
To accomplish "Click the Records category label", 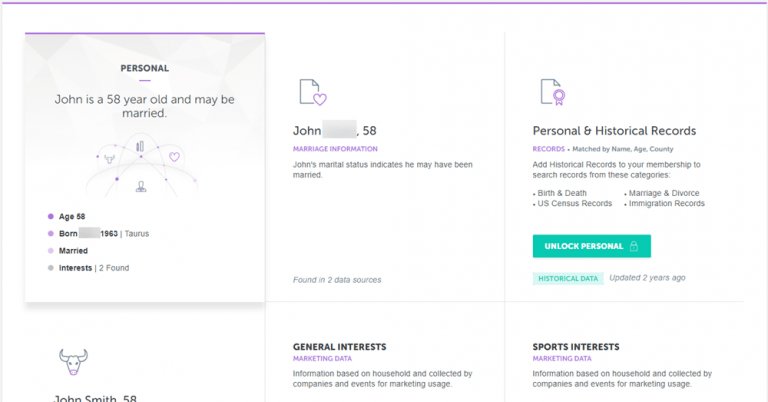I will (x=549, y=149).
